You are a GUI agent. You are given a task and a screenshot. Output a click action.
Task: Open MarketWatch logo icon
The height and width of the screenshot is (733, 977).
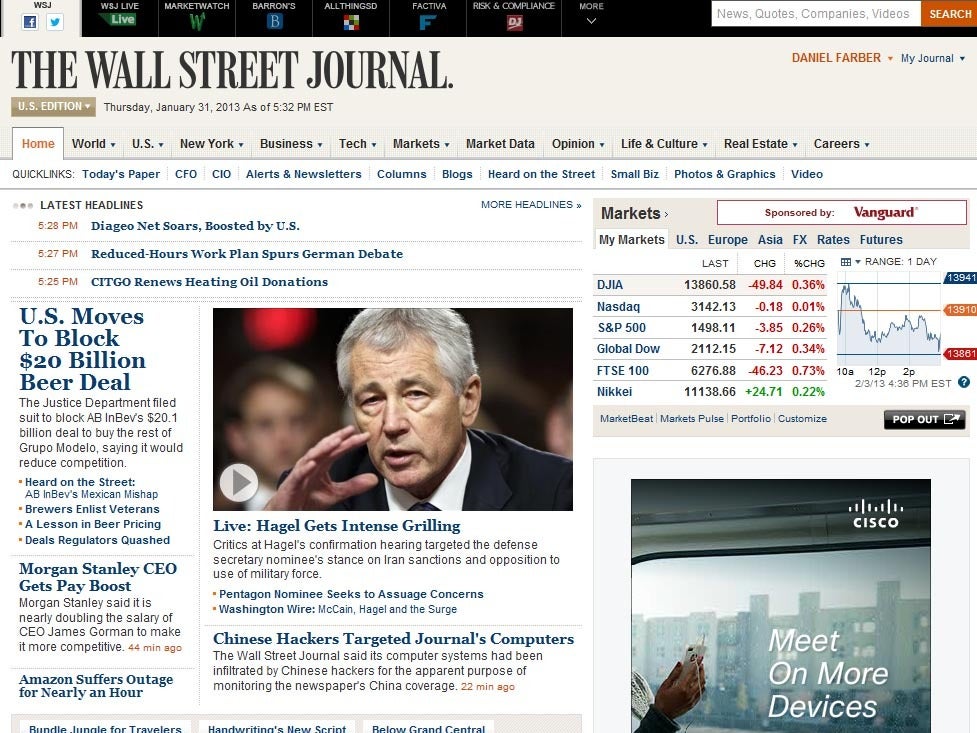197,22
